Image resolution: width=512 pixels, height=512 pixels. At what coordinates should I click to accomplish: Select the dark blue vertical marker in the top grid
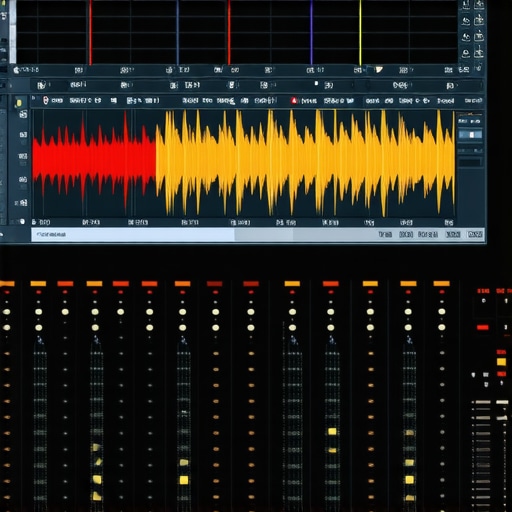(177, 32)
